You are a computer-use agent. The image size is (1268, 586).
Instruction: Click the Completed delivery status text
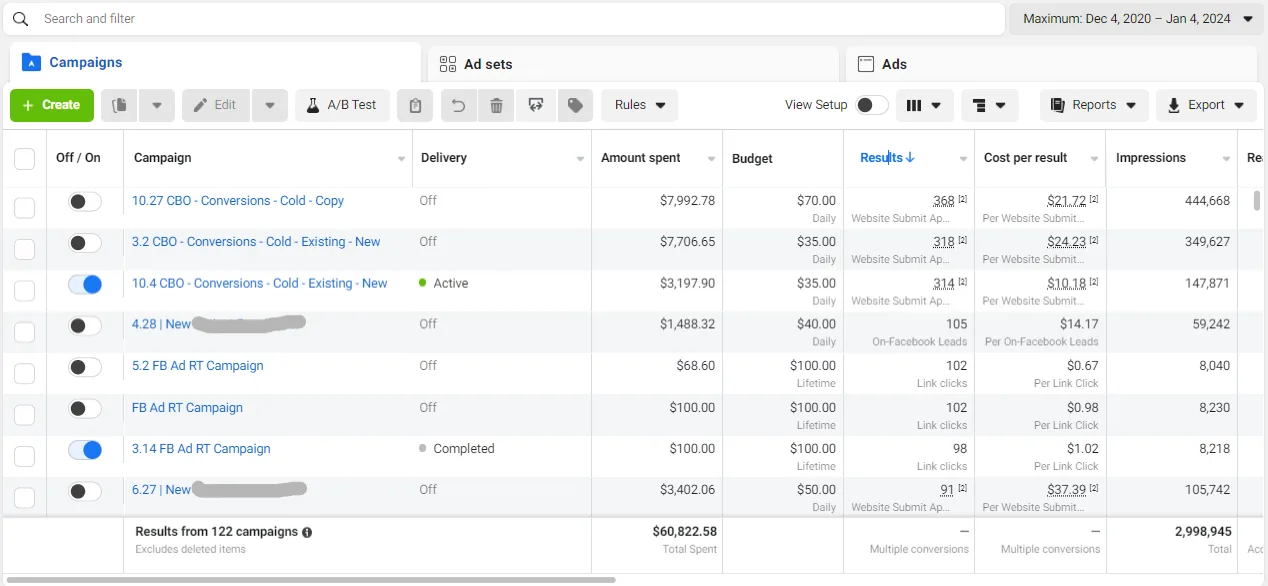464,449
